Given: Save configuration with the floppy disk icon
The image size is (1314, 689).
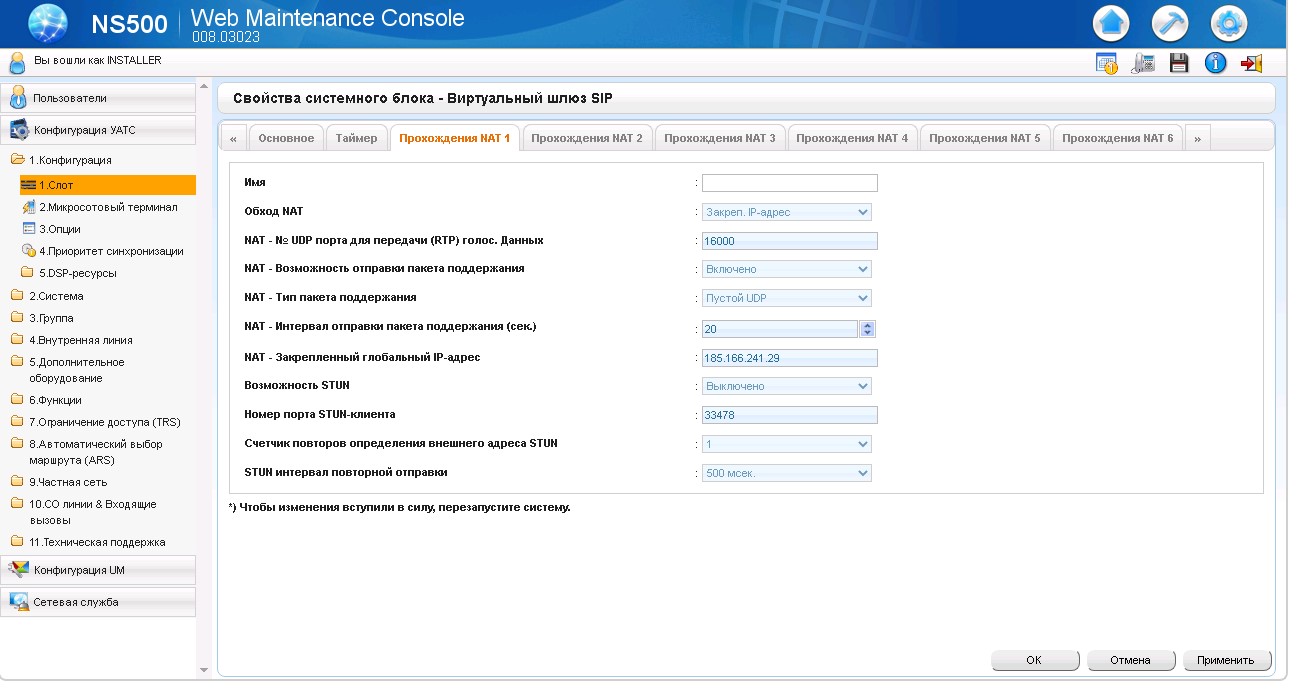Looking at the screenshot, I should tap(1179, 63).
